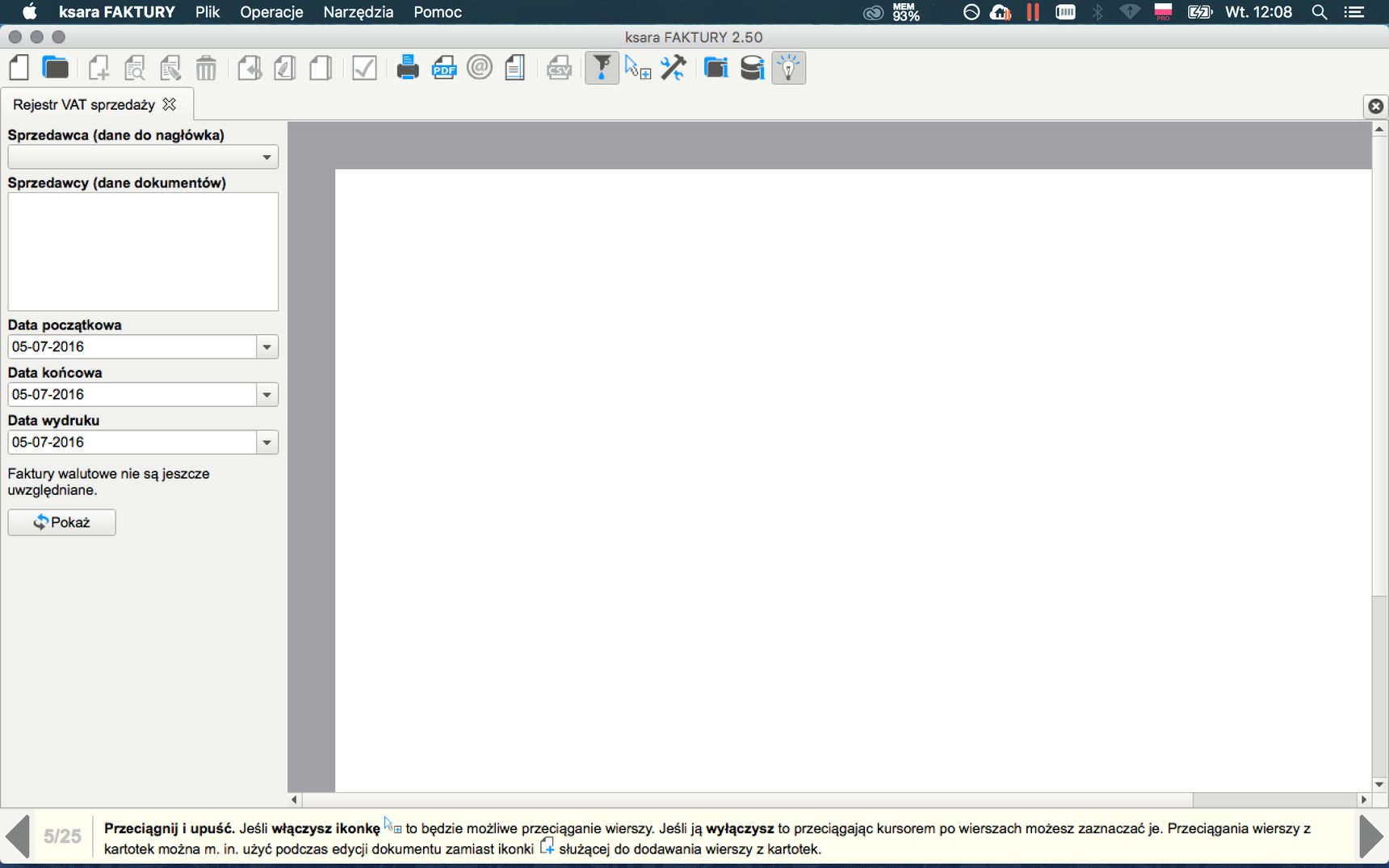Open the blue folder icon in toolbar
This screenshot has height=868, width=1389.
(x=55, y=68)
